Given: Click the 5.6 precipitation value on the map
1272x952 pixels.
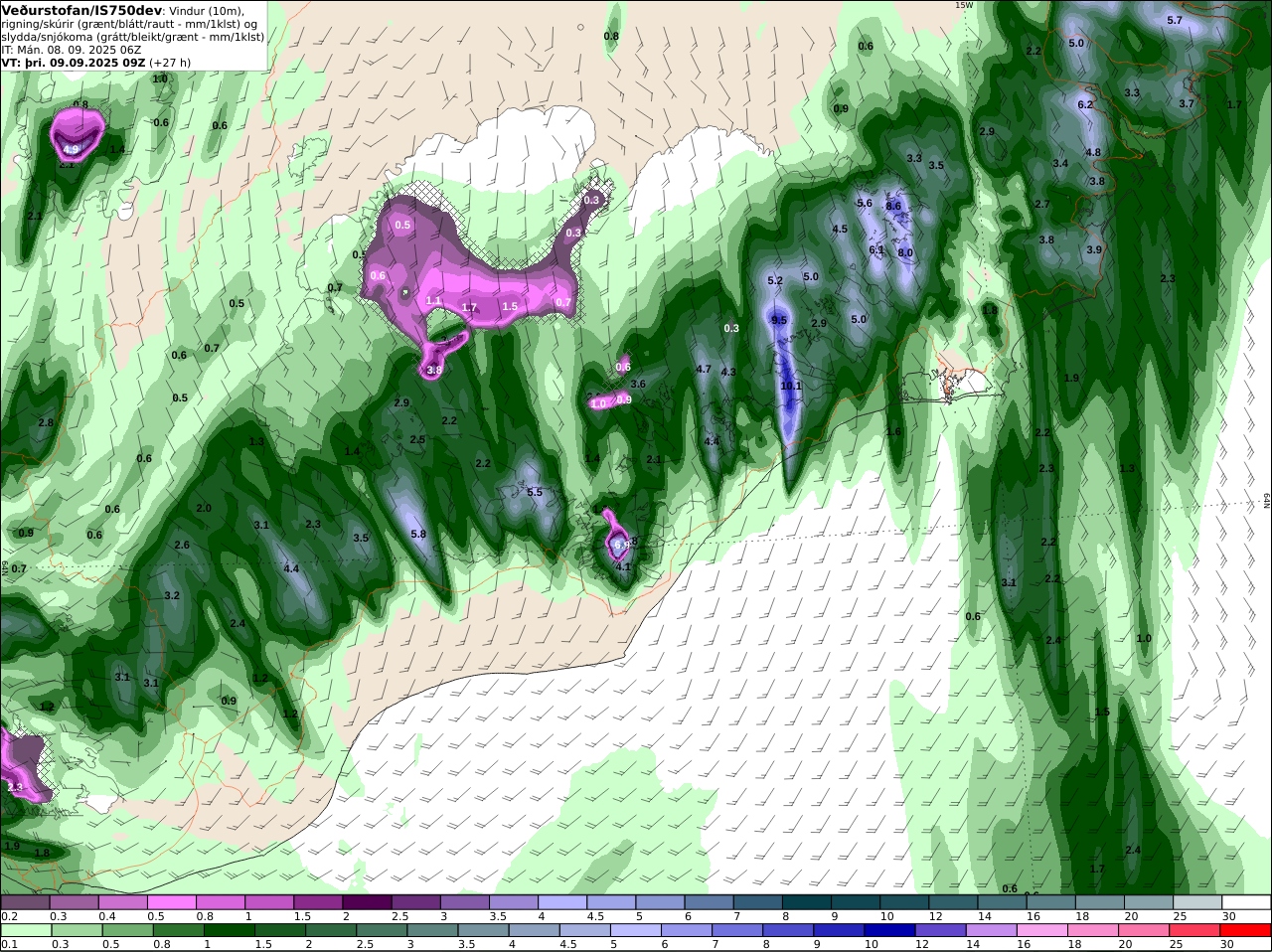Looking at the screenshot, I should tap(865, 203).
